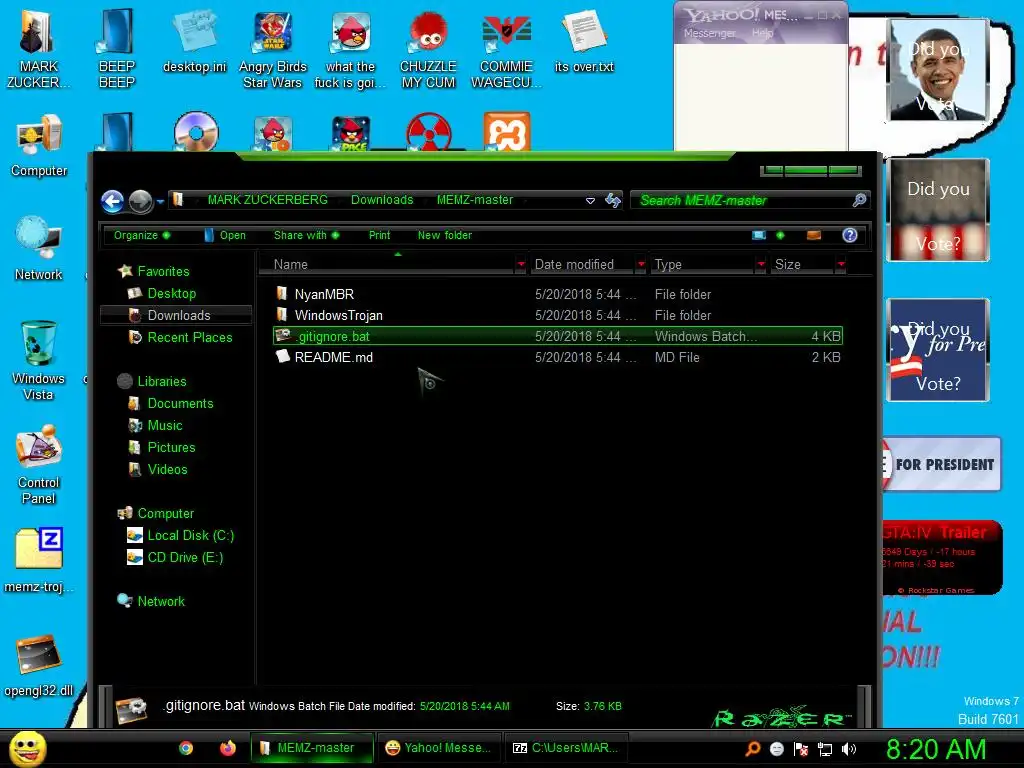The height and width of the screenshot is (768, 1024).
Task: Select the memz-troj... zip desktop icon
Action: [39, 560]
